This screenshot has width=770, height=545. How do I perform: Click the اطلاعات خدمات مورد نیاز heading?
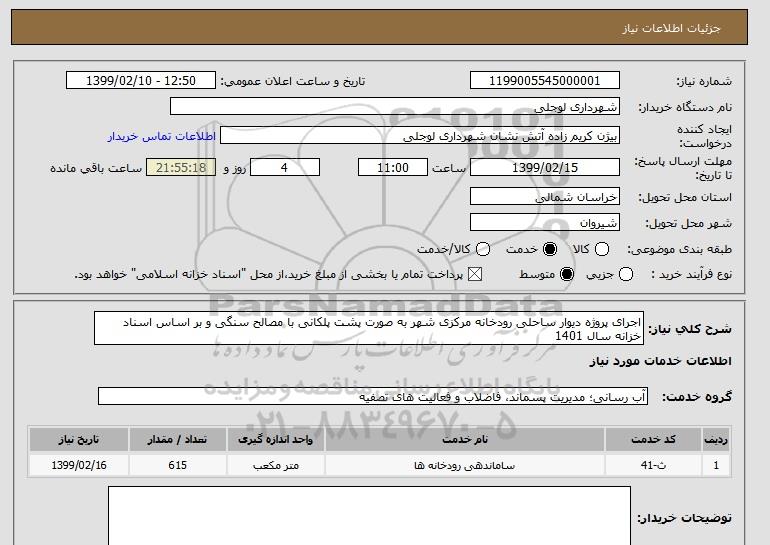pos(660,361)
